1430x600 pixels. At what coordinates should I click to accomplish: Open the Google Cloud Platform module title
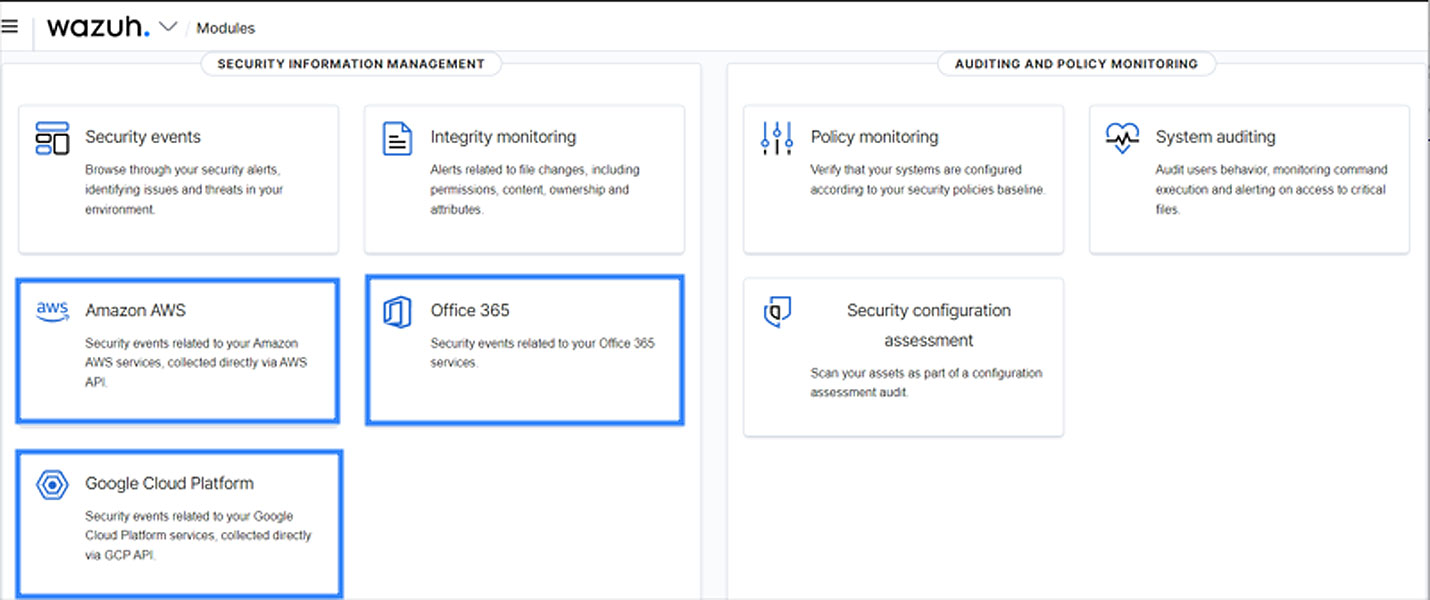tap(169, 483)
